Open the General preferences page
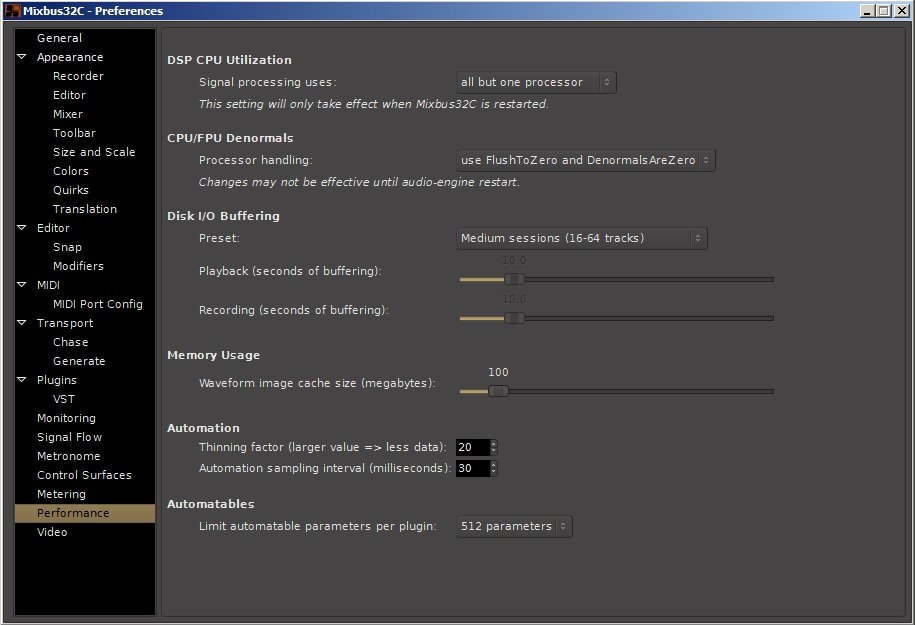Image resolution: width=915 pixels, height=625 pixels. pyautogui.click(x=59, y=38)
